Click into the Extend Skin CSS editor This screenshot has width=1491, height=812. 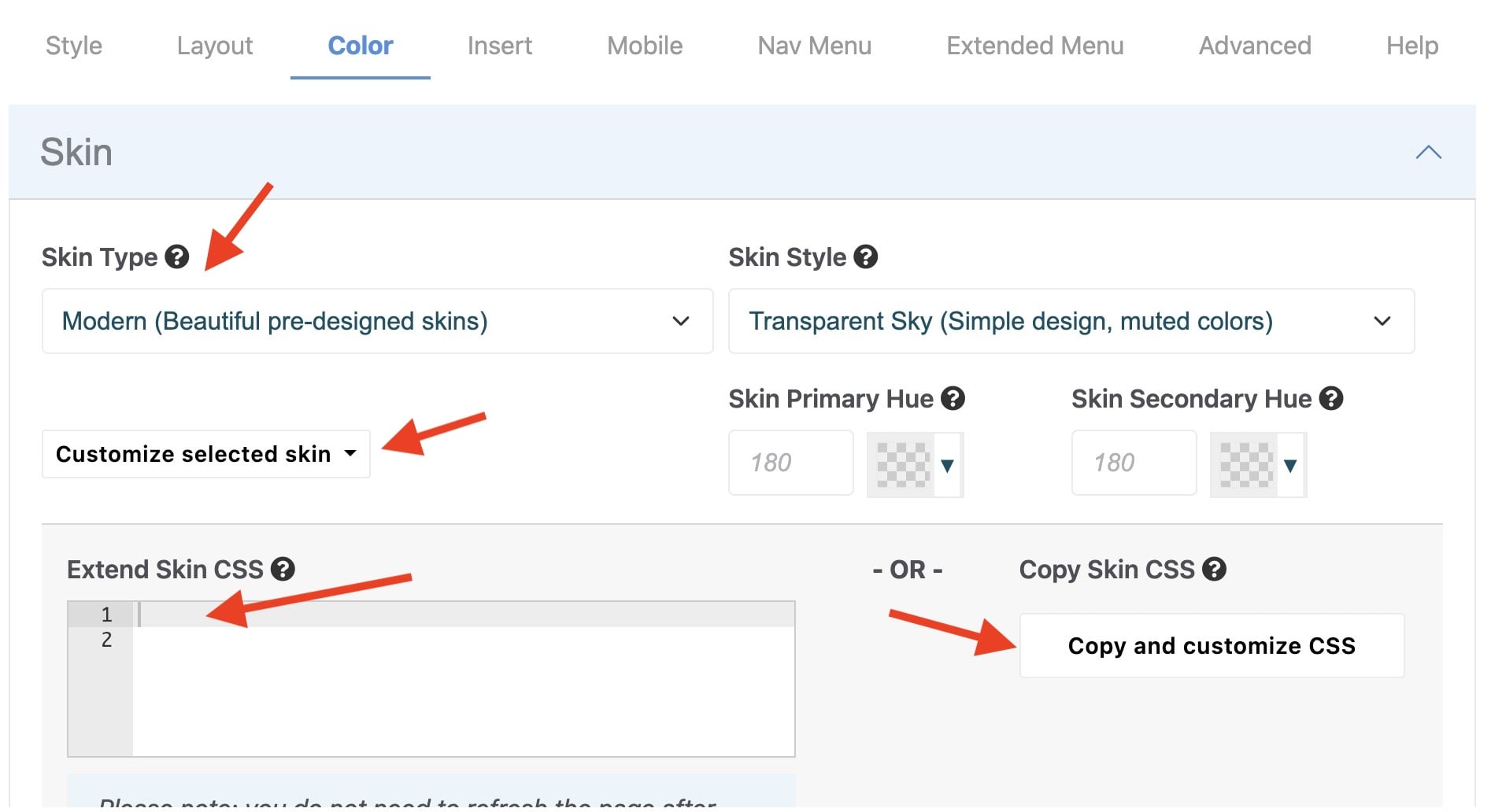[463, 677]
